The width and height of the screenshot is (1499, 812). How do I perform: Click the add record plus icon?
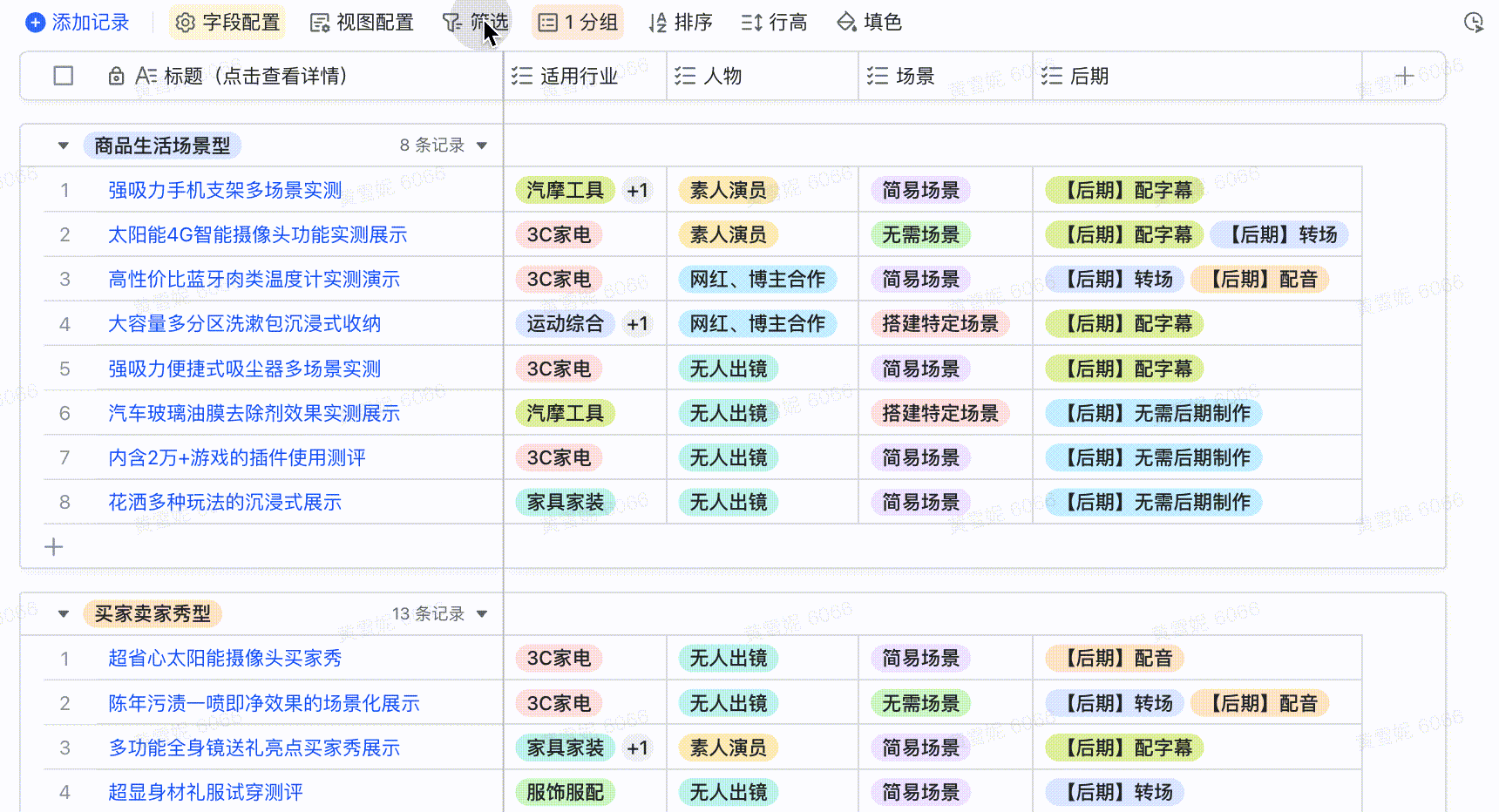36,23
